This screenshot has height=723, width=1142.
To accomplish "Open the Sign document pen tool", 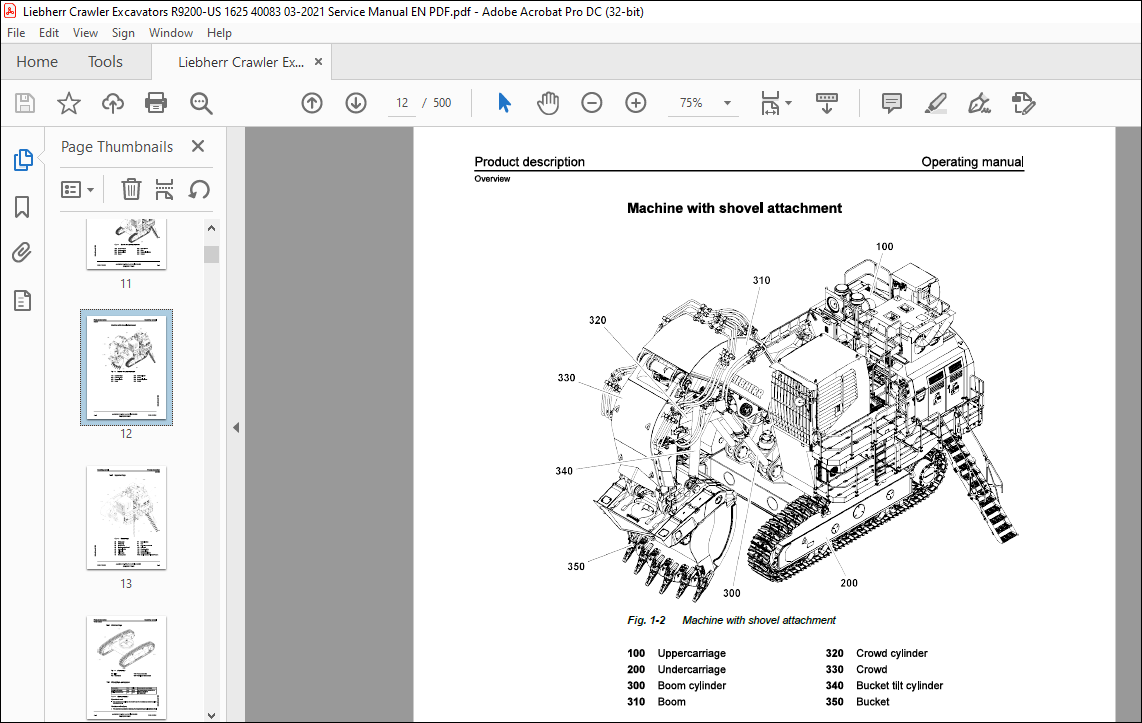I will [x=980, y=103].
